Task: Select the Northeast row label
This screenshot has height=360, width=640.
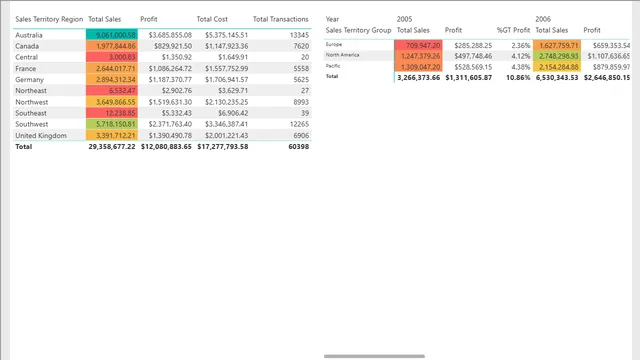Action: (x=31, y=91)
